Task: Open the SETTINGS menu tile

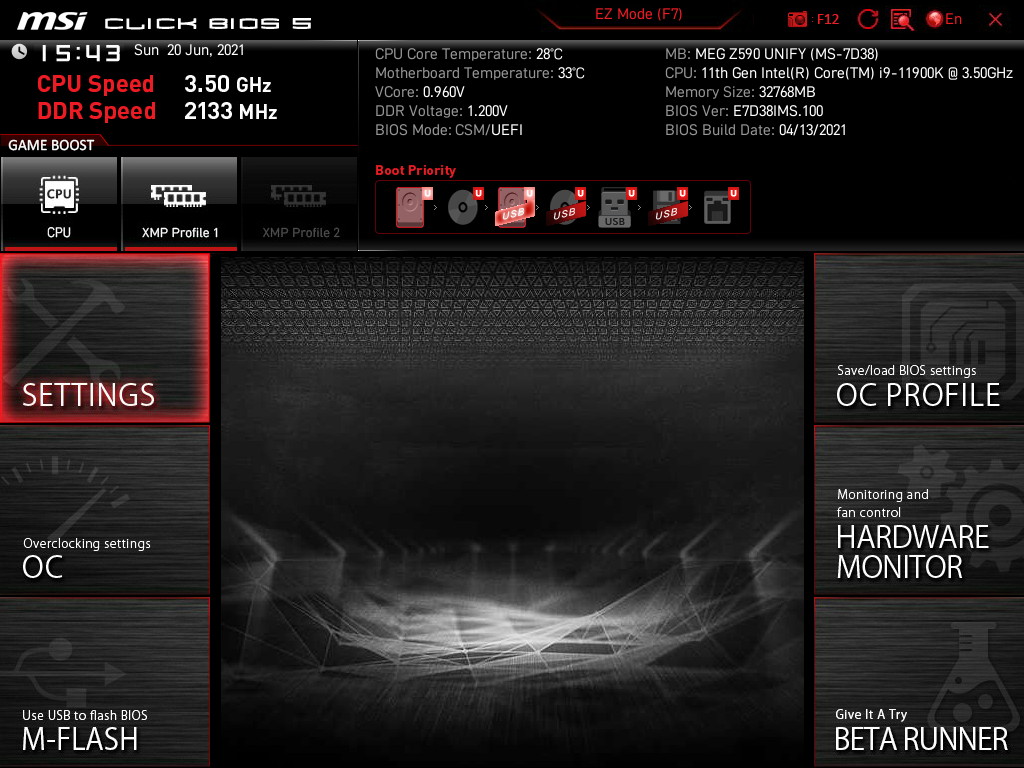Action: [104, 338]
